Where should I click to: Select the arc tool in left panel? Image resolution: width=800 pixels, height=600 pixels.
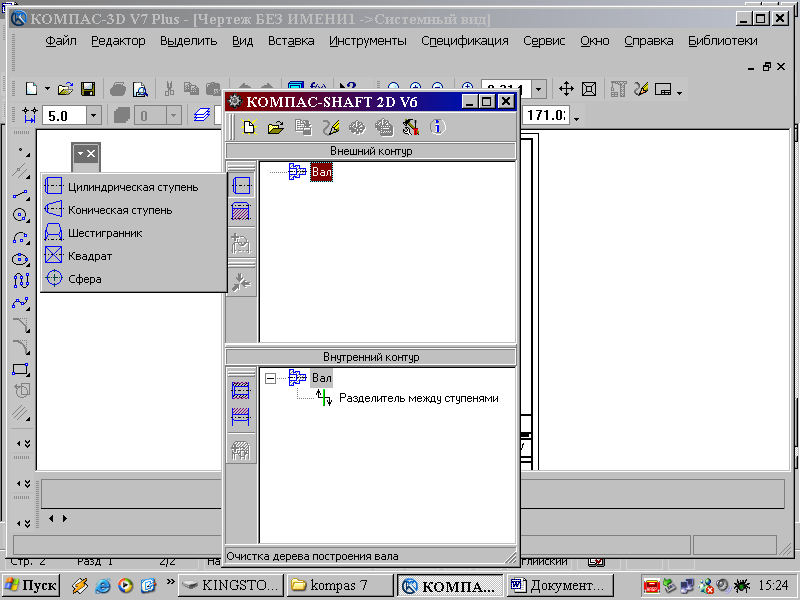(21, 238)
